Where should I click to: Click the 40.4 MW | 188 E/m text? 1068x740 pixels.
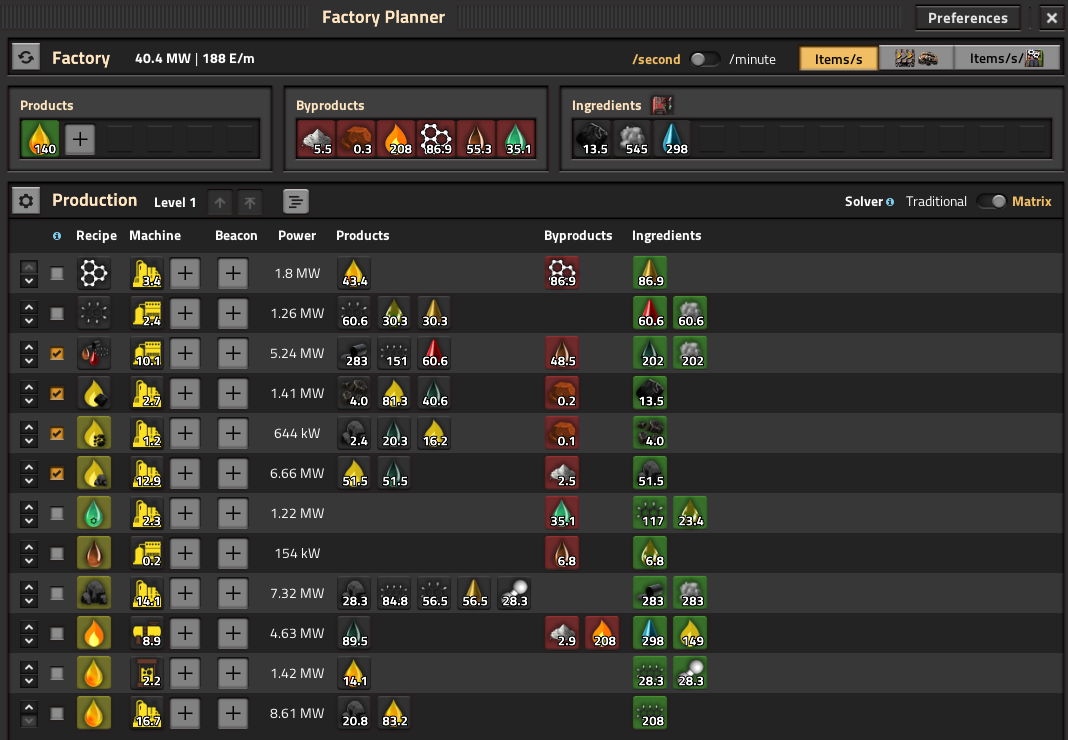pyautogui.click(x=195, y=59)
